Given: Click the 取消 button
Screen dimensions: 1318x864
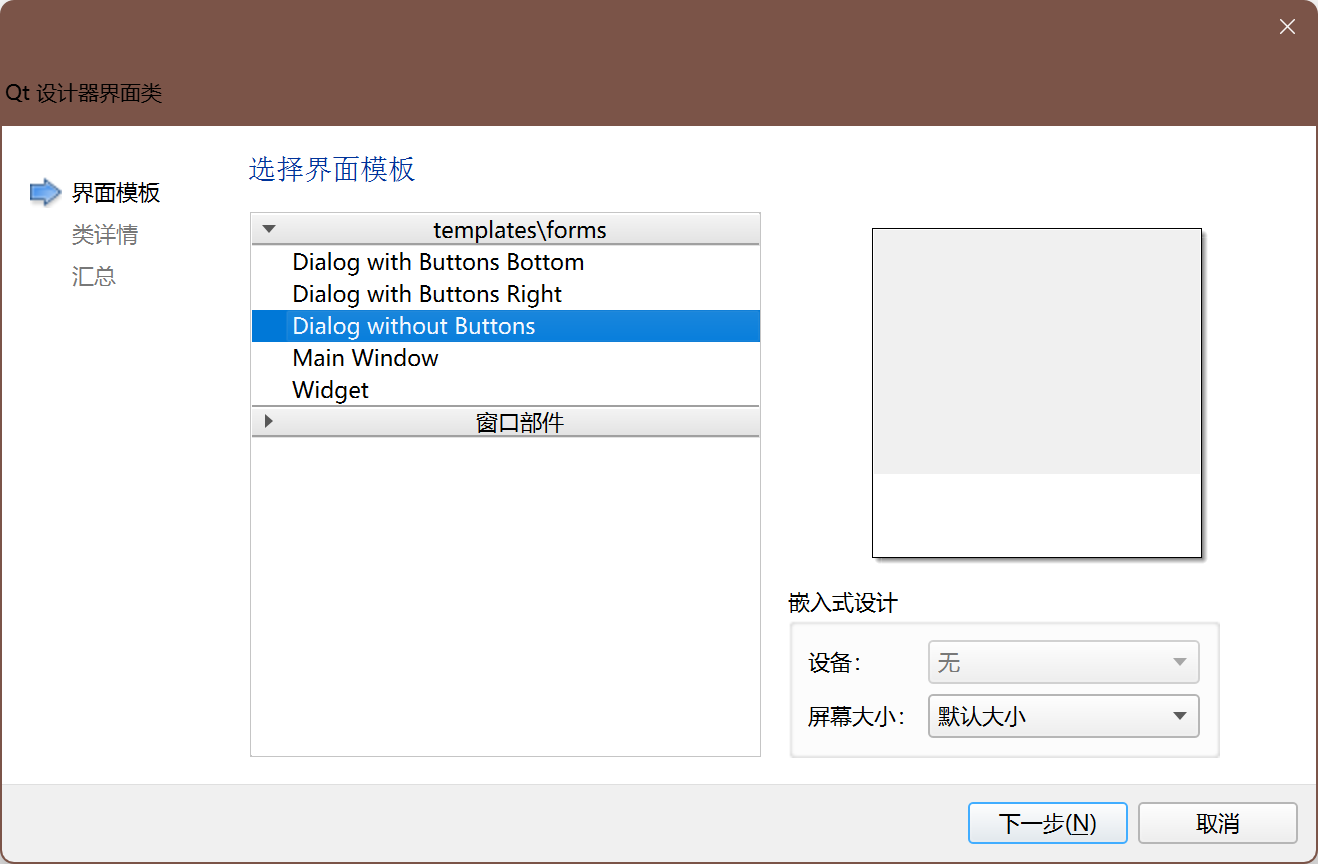Looking at the screenshot, I should [x=1218, y=823].
